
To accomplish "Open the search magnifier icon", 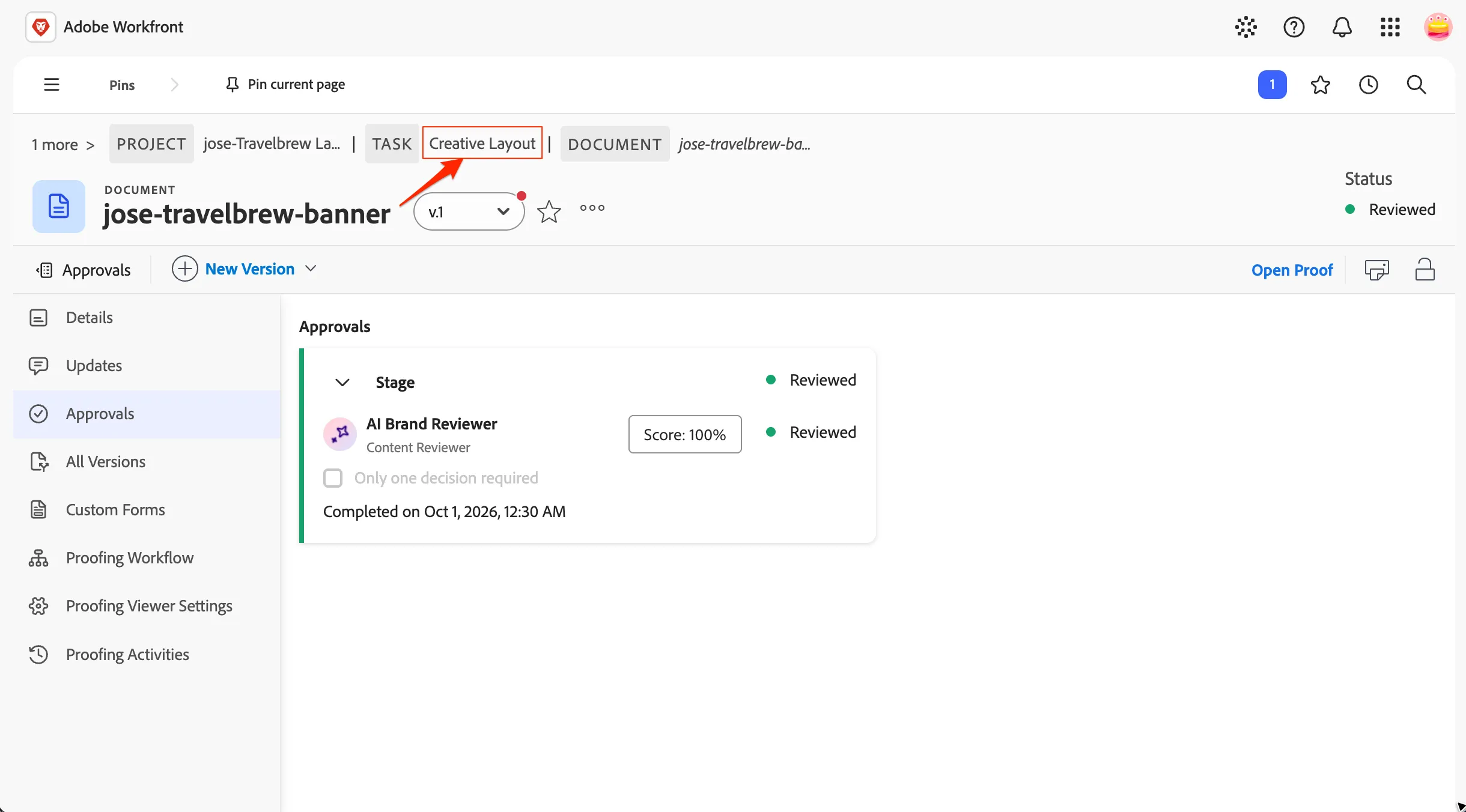I will [x=1416, y=85].
